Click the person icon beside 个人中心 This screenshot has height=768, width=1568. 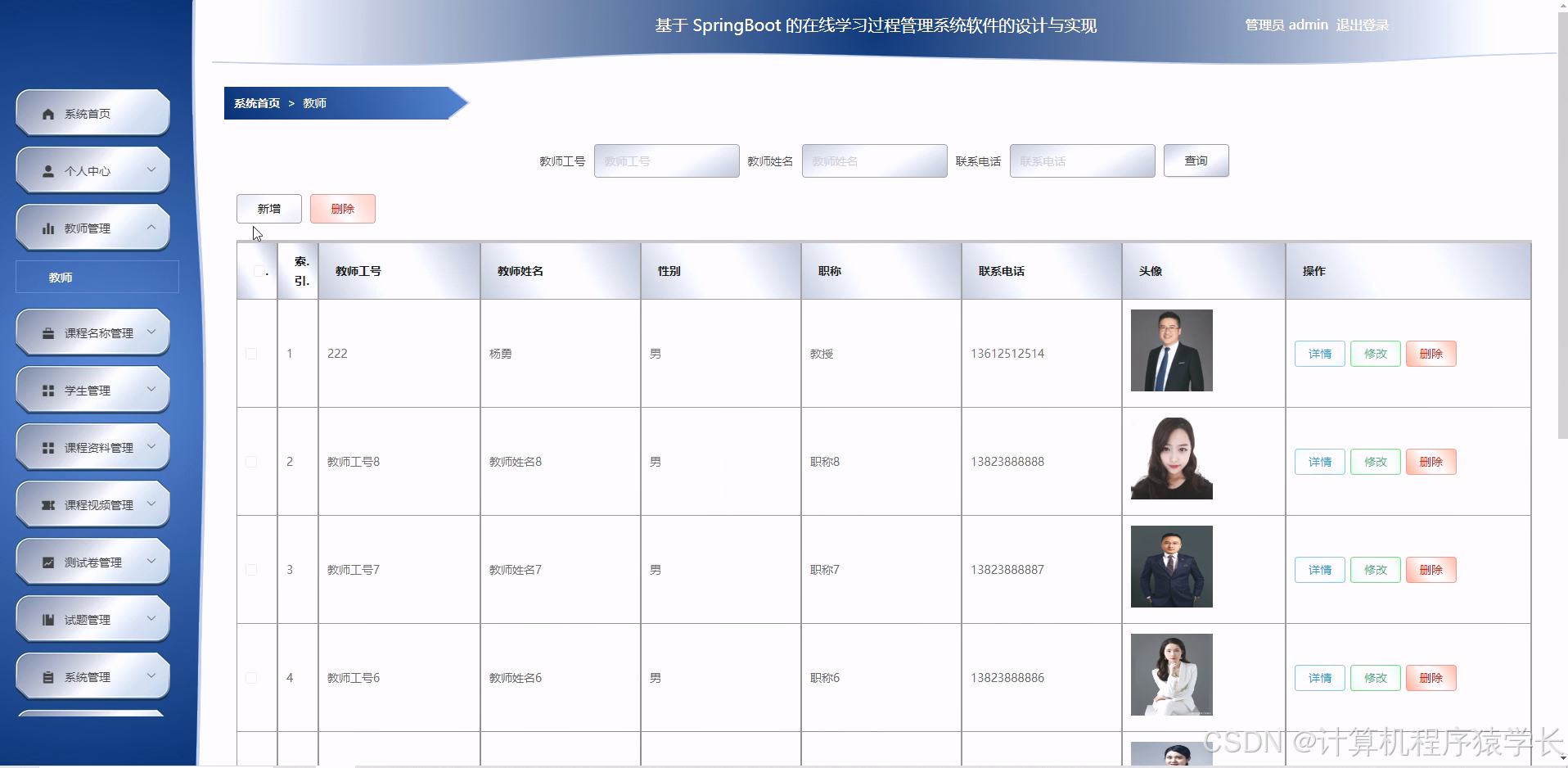(x=48, y=172)
